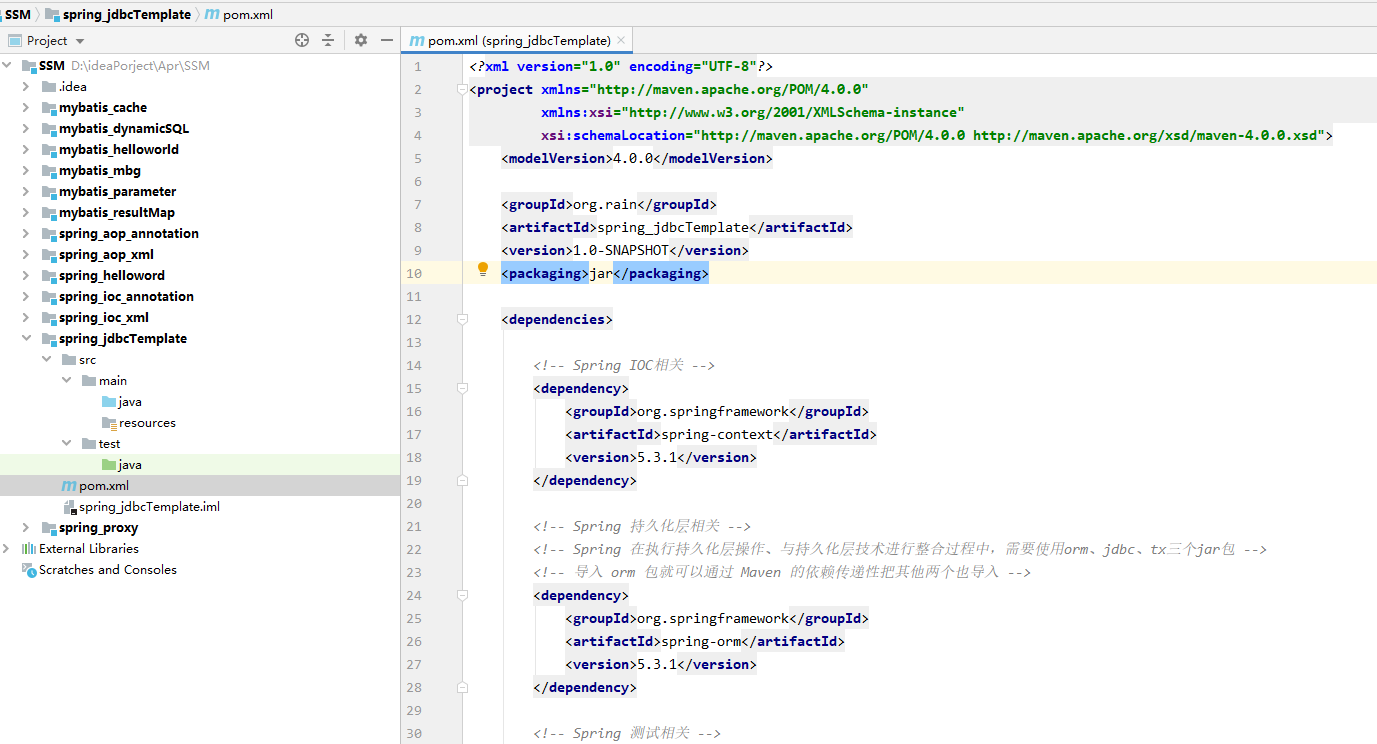
Task: Open Scratches and Consoles
Action: [107, 570]
